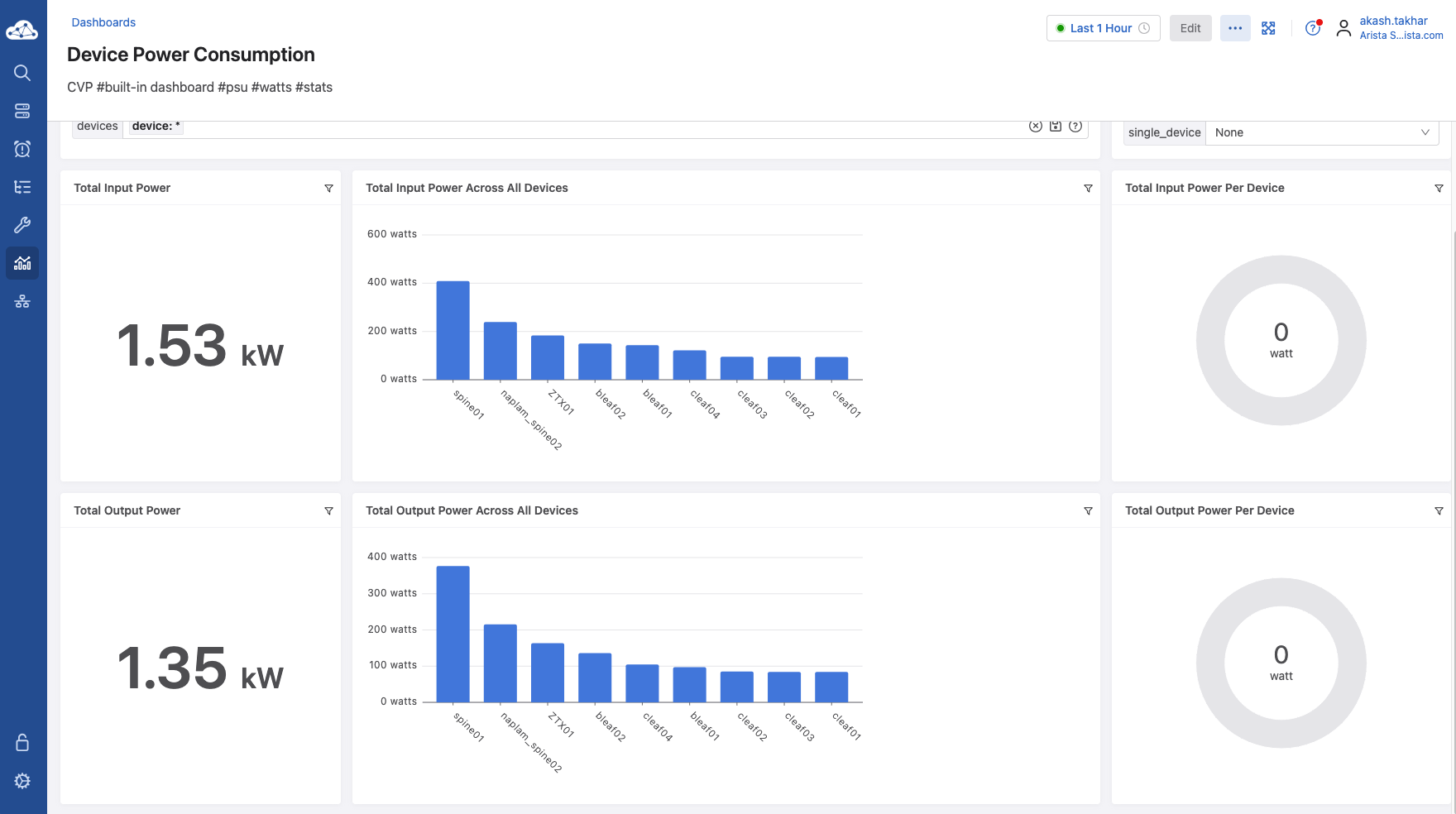Screen dimensions: 1456x814
Task: Open the search icon in sidebar
Action: point(22,73)
